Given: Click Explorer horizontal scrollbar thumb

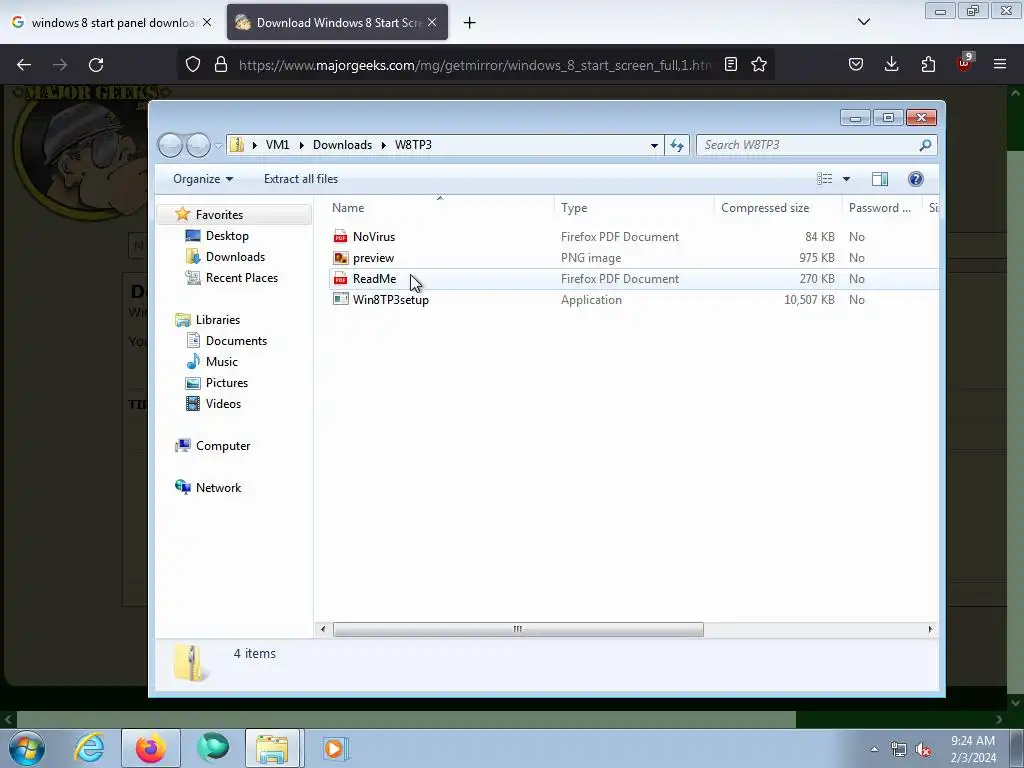Looking at the screenshot, I should click(518, 630).
